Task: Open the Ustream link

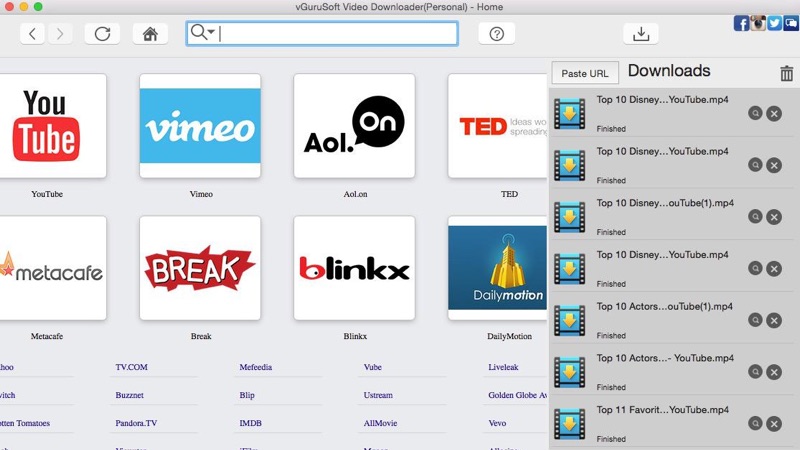Action: (378, 395)
